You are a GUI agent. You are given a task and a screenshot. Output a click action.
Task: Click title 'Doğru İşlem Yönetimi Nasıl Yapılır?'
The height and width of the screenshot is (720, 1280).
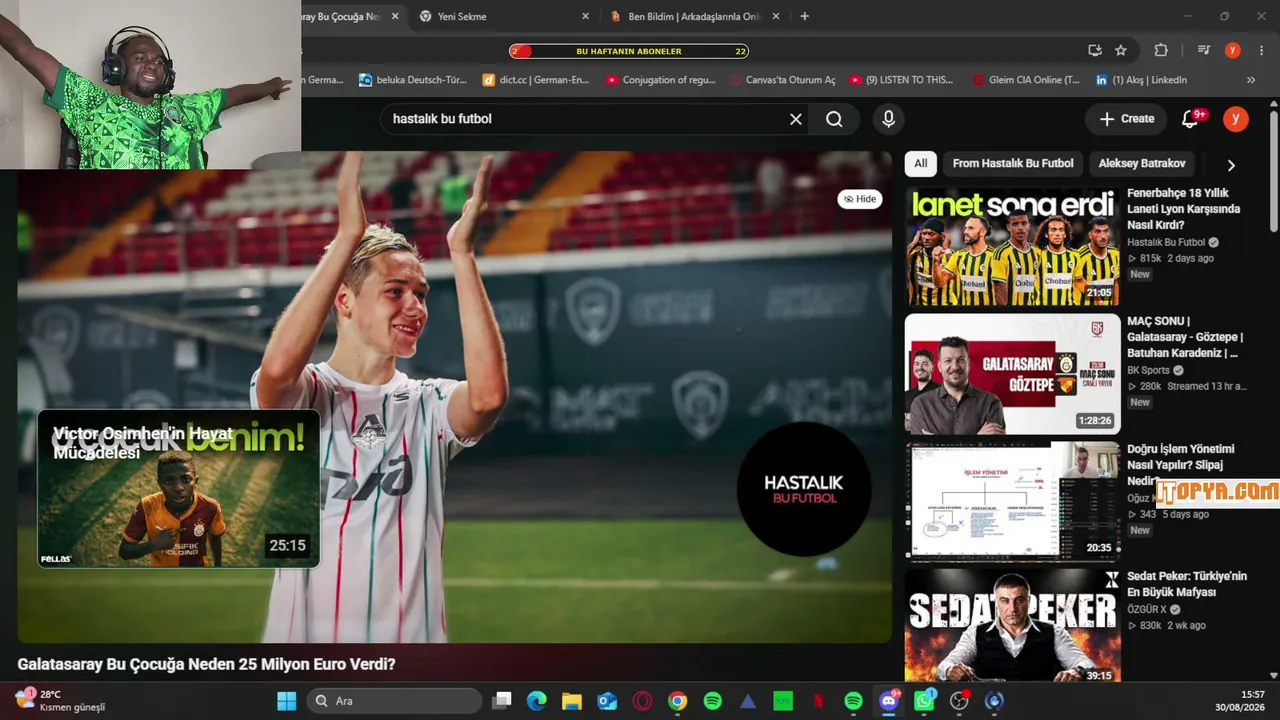tap(1181, 465)
